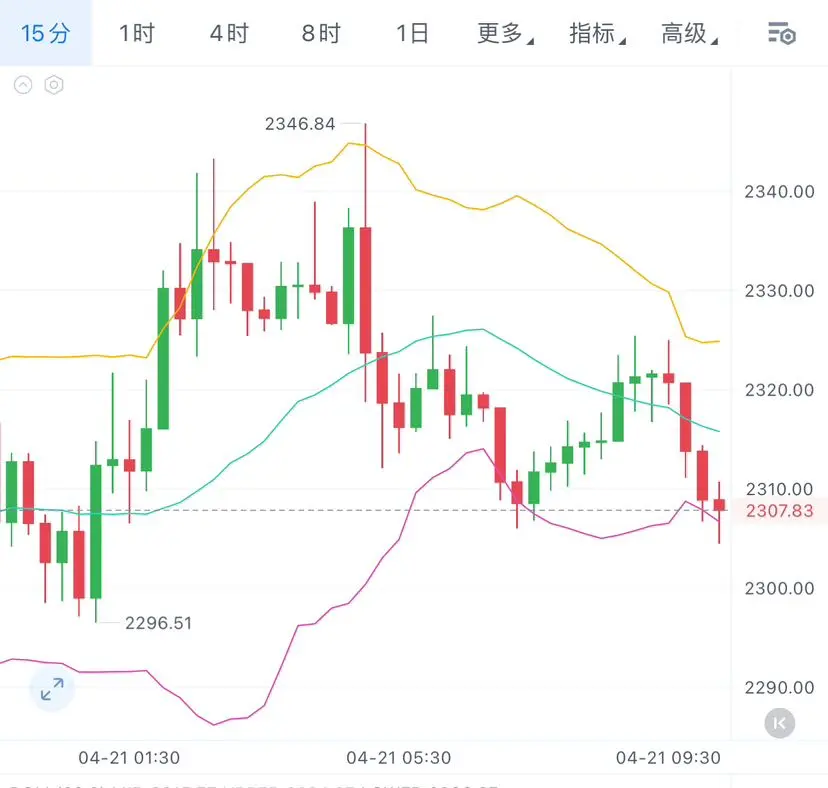Screen dimensions: 828x788
Task: Switch to the 1时 timeframe
Action: click(137, 33)
